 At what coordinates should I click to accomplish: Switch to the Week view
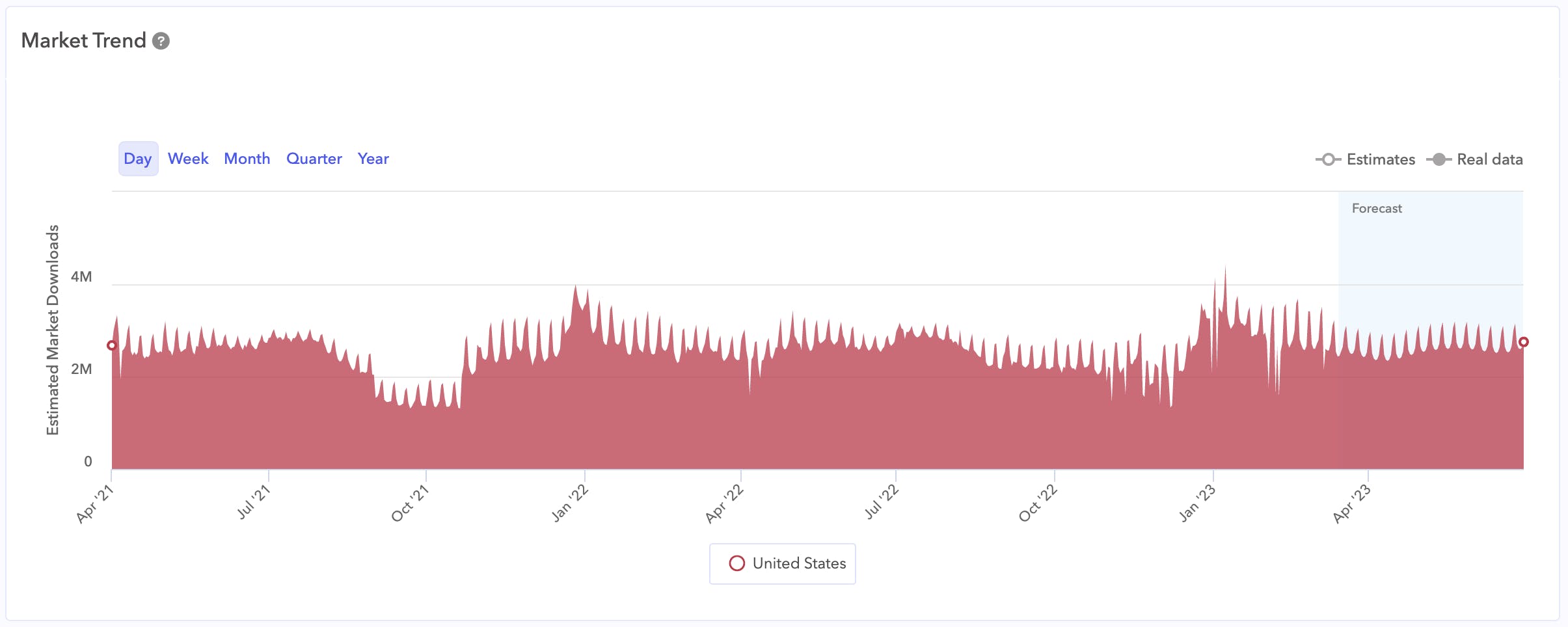tap(188, 159)
